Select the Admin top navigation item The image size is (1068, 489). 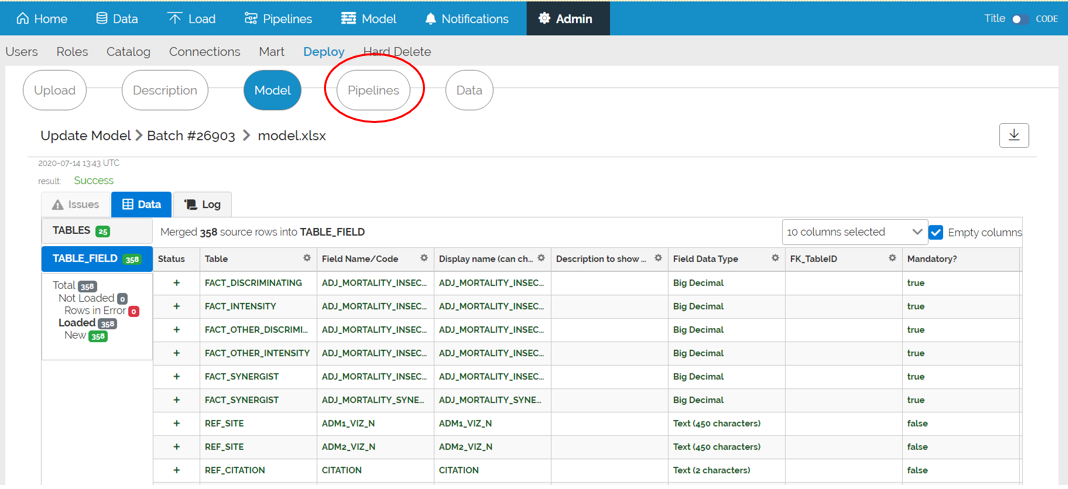pos(567,18)
